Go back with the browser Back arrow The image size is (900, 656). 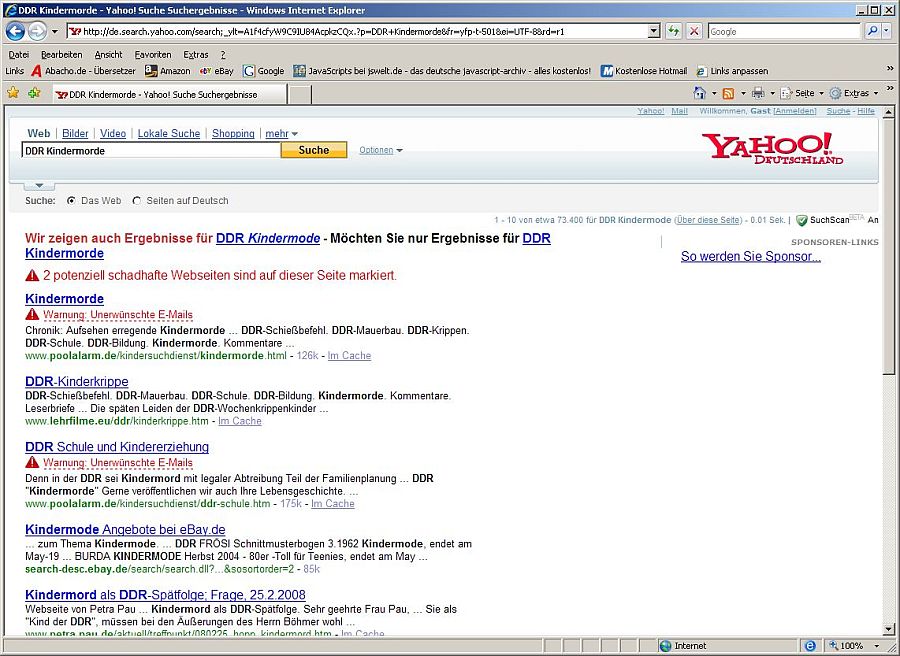tap(15, 32)
